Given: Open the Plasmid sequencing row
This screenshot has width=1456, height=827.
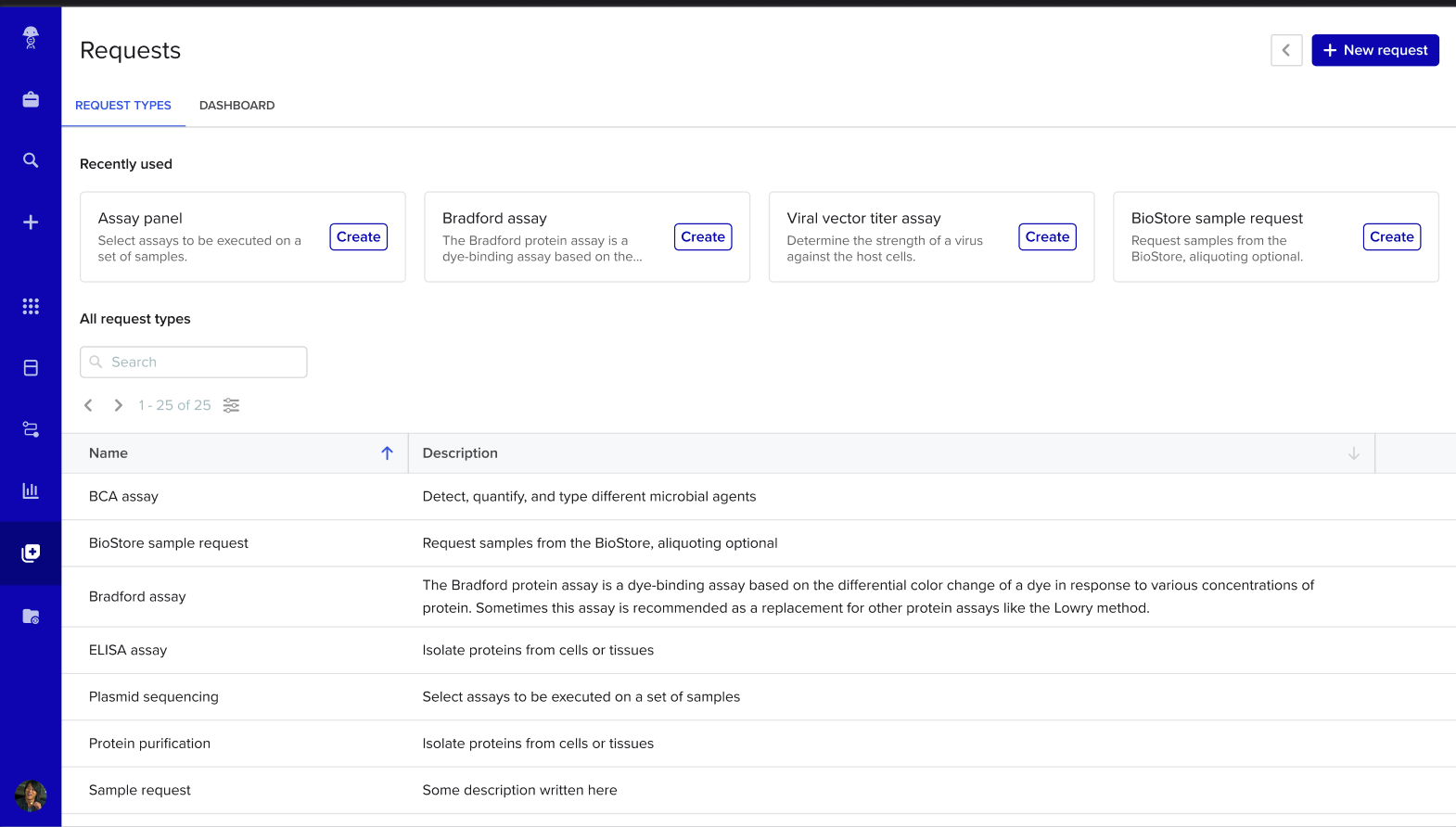Looking at the screenshot, I should pyautogui.click(x=759, y=697).
